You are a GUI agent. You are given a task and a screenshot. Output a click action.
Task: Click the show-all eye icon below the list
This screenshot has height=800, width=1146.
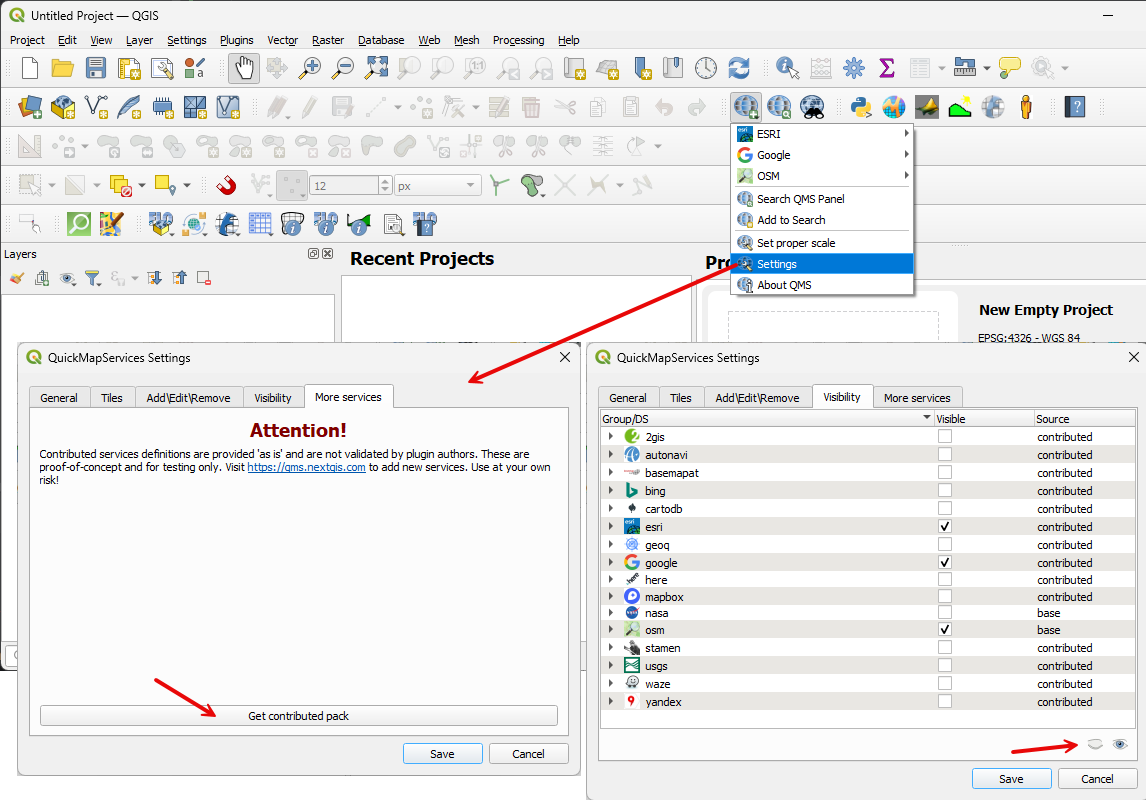[1120, 744]
